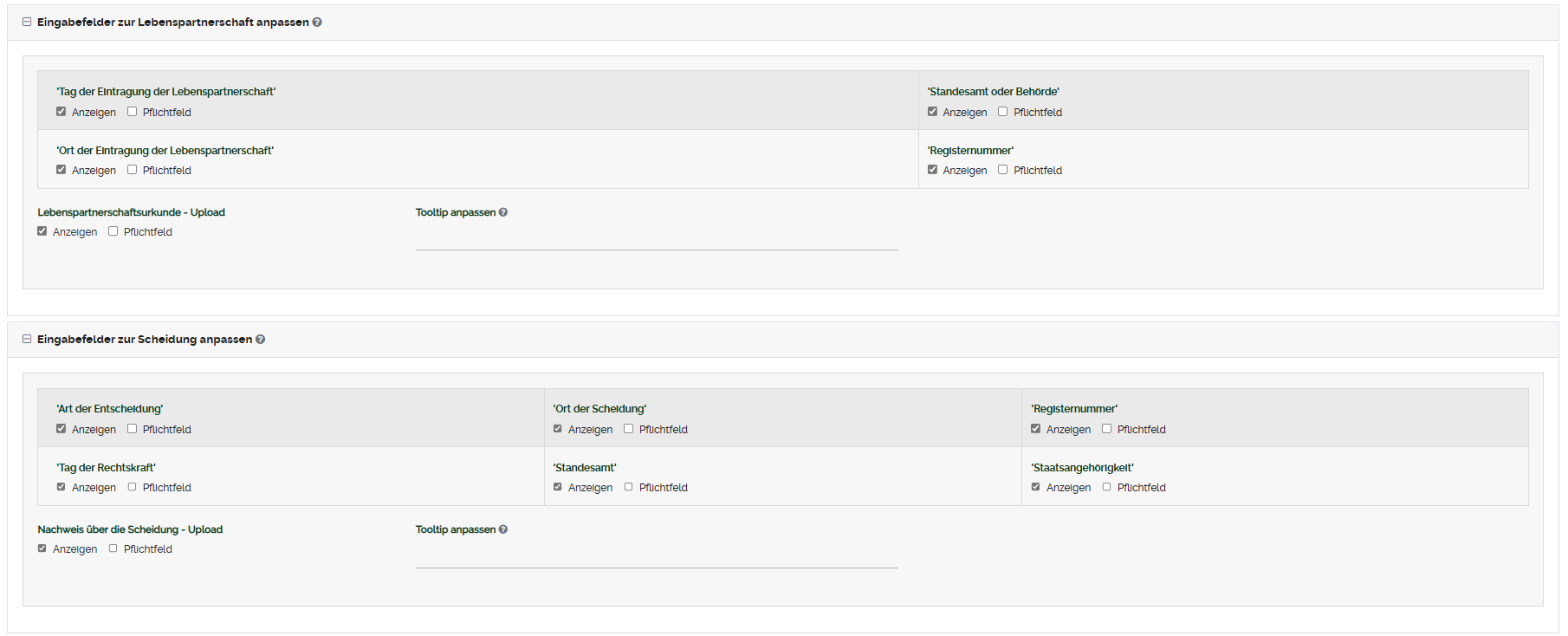Uncheck Anzeigen for Lebenspartnerschaftsurkunde - Upload
The width and height of the screenshot is (1568, 636).
pyautogui.click(x=42, y=231)
